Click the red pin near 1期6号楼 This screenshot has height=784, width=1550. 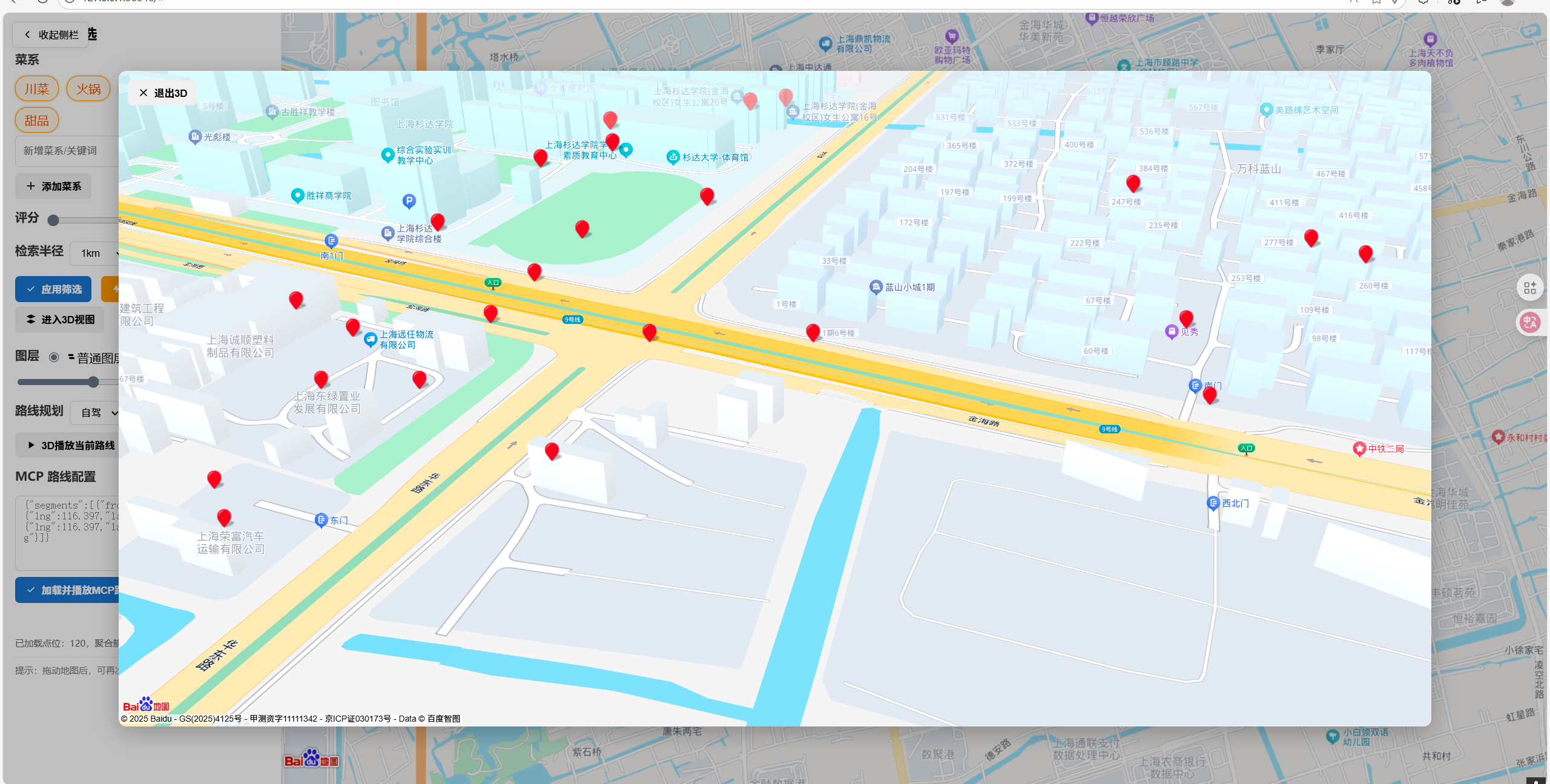pos(813,332)
